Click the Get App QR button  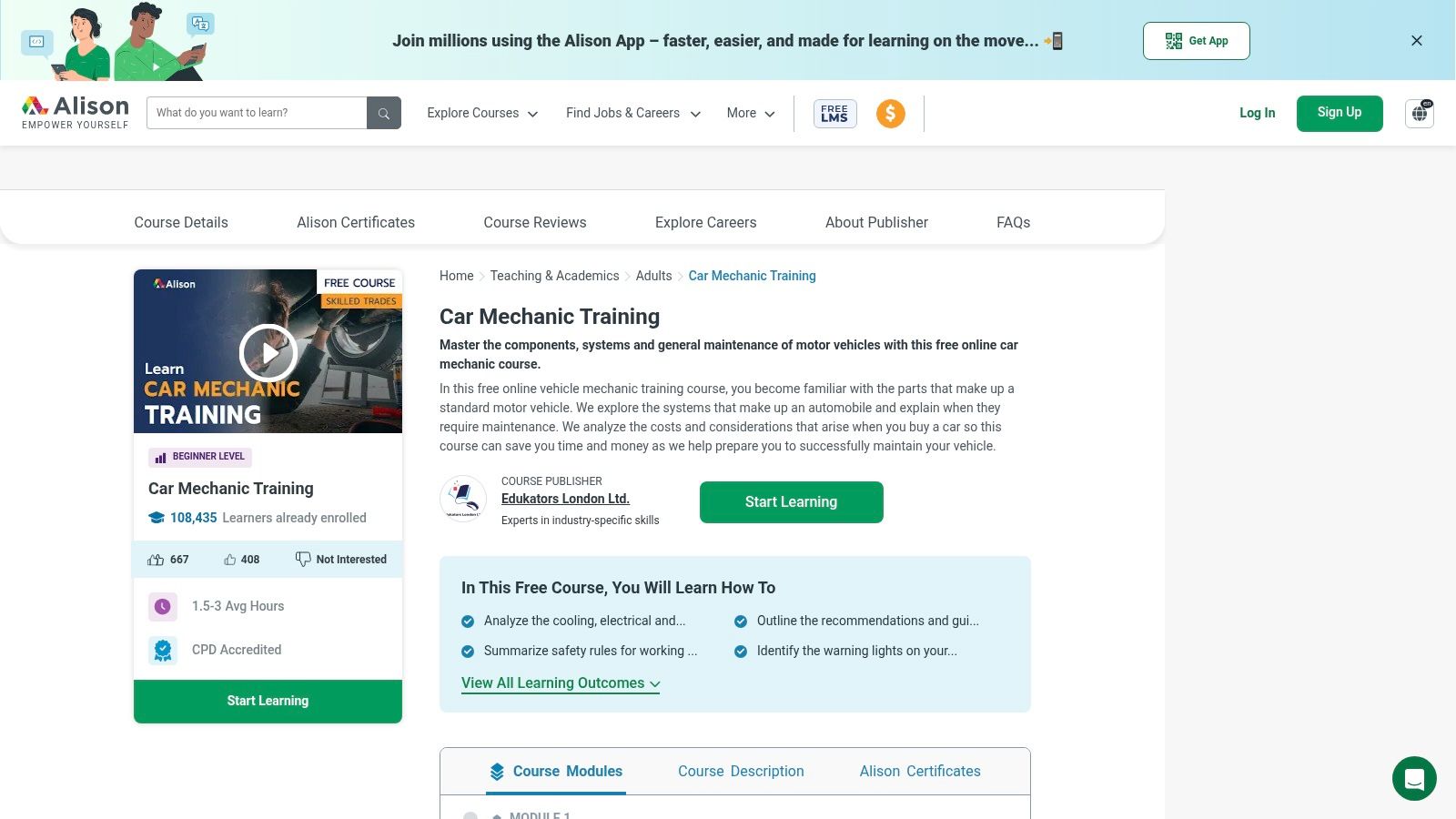[x=1197, y=41]
